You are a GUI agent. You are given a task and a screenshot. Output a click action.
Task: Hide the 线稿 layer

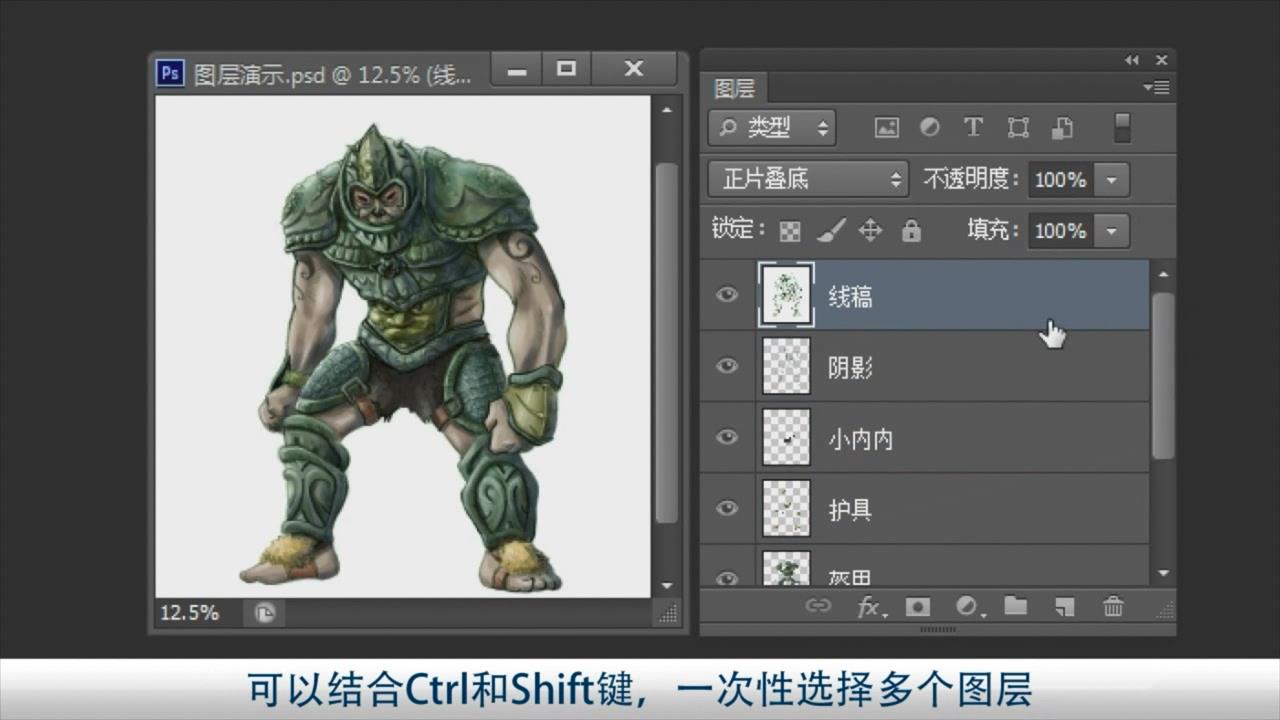(727, 294)
